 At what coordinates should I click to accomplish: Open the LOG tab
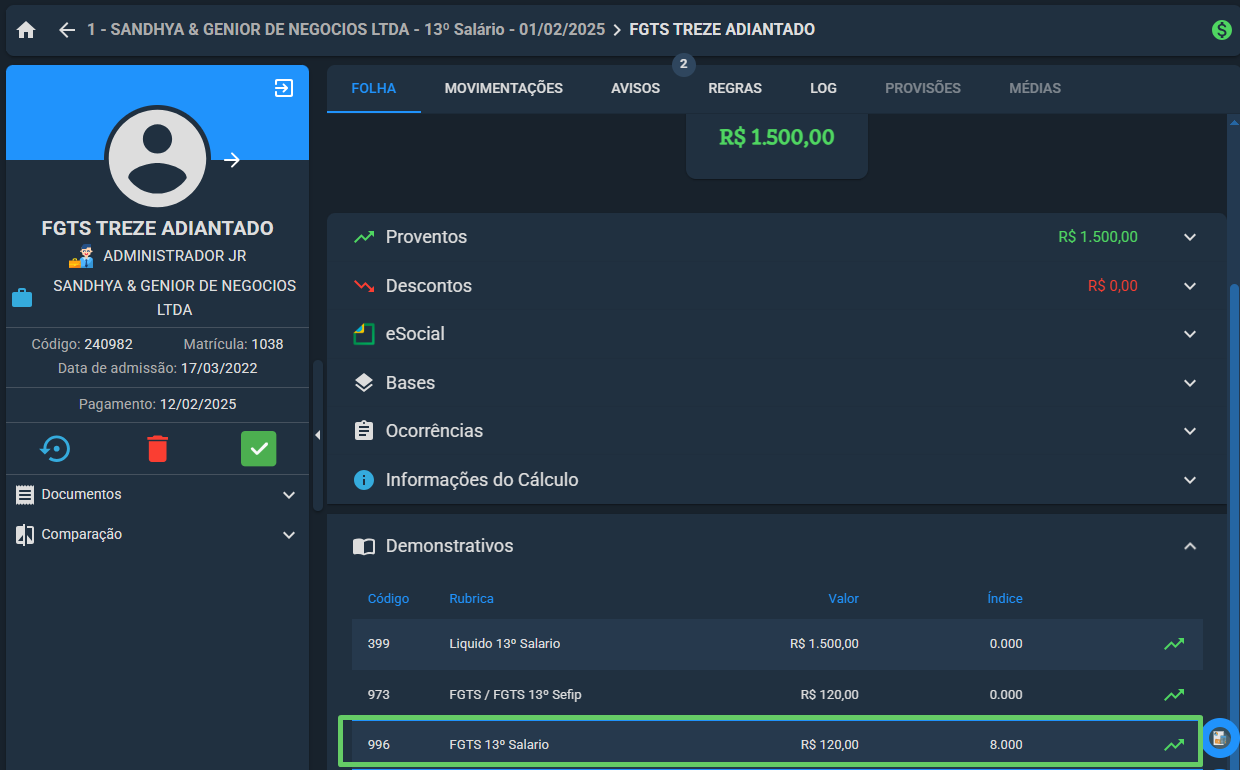coord(823,88)
